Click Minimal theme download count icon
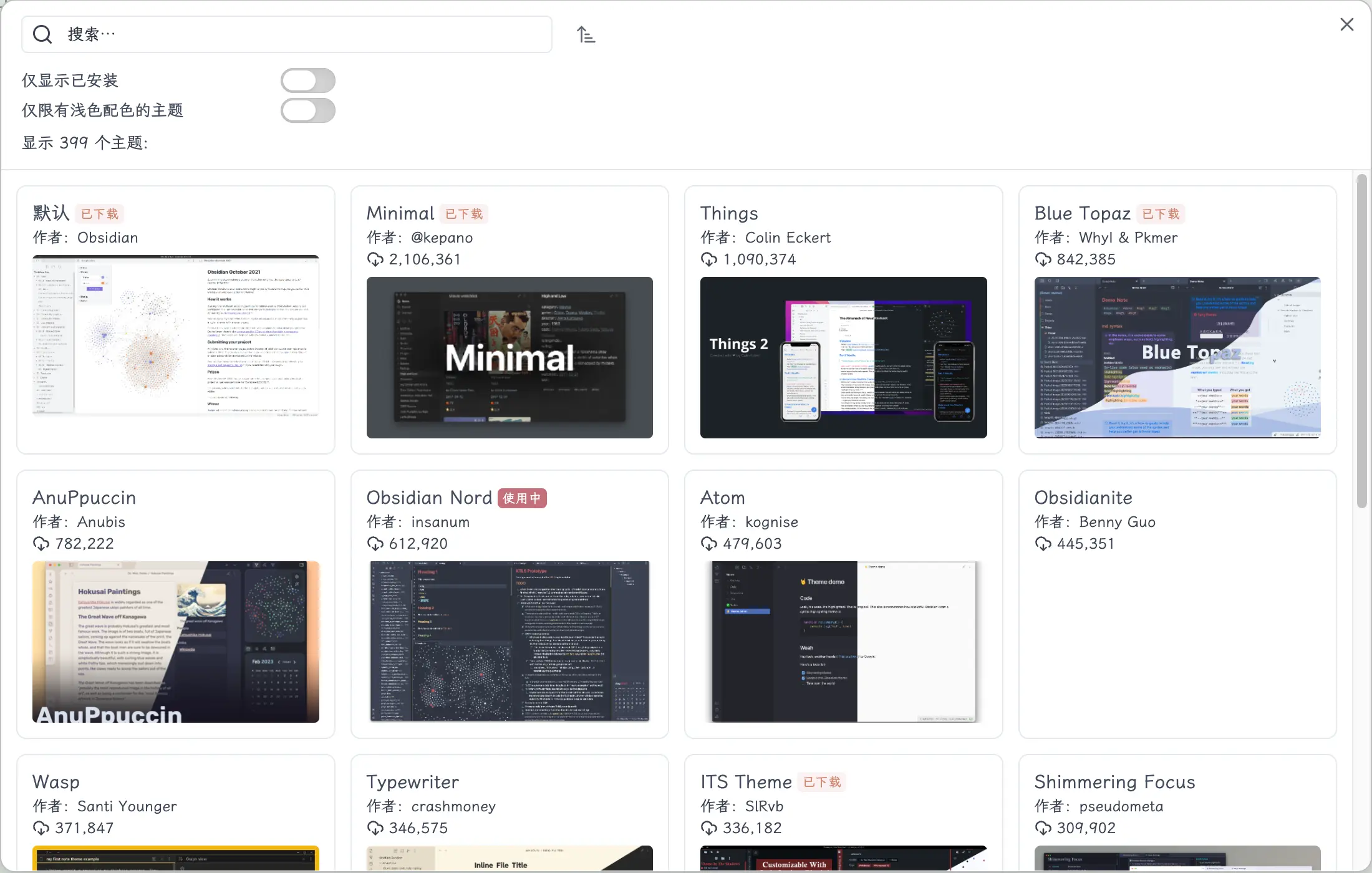Image resolution: width=1372 pixels, height=873 pixels. (x=375, y=259)
